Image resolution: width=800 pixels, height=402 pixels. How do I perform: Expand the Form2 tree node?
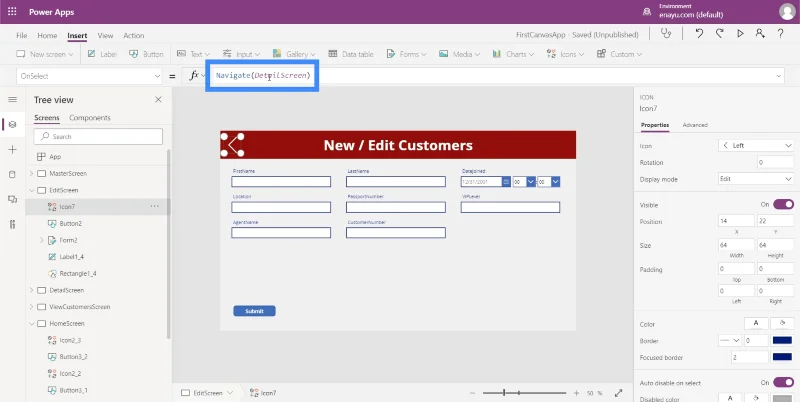click(x=42, y=240)
